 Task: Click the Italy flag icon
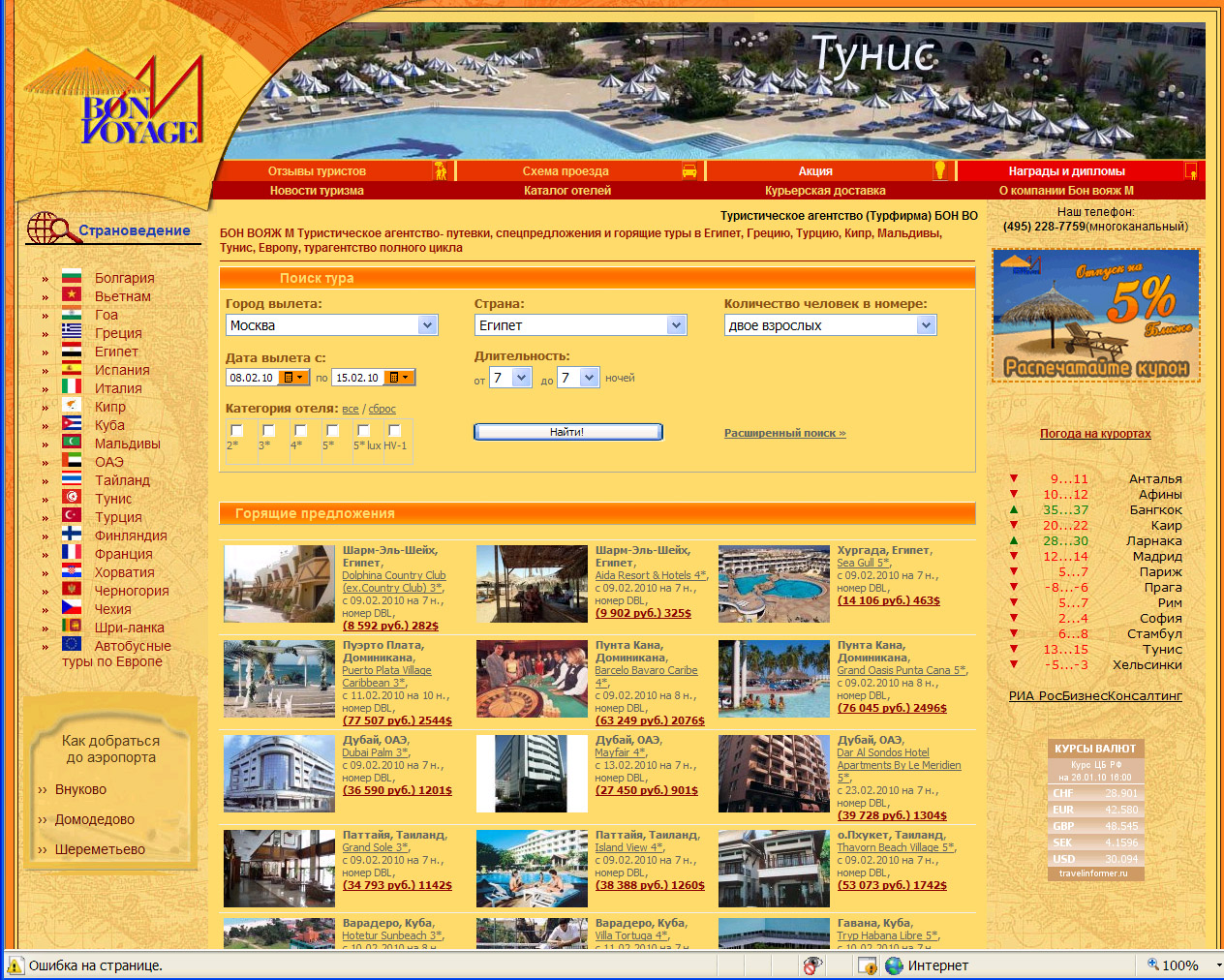tap(72, 388)
